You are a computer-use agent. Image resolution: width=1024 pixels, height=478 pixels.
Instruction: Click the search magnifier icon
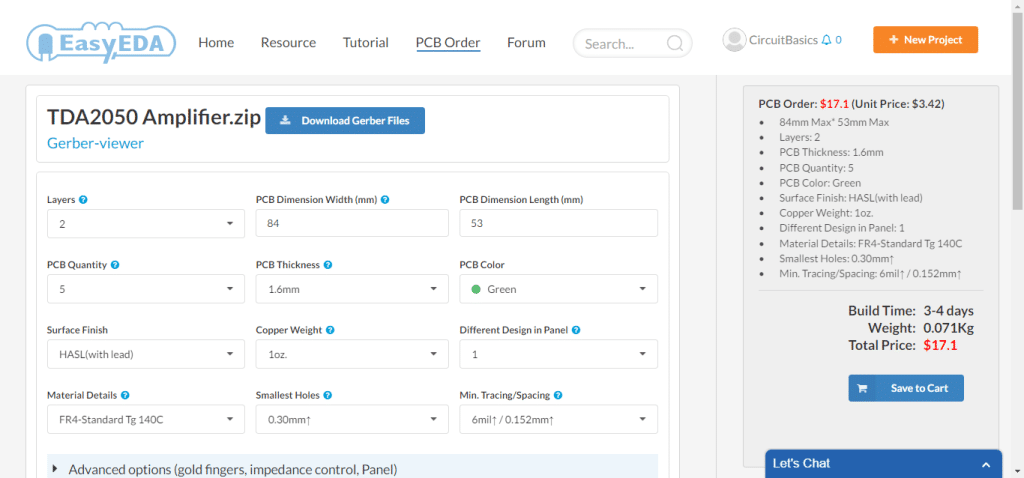click(675, 43)
